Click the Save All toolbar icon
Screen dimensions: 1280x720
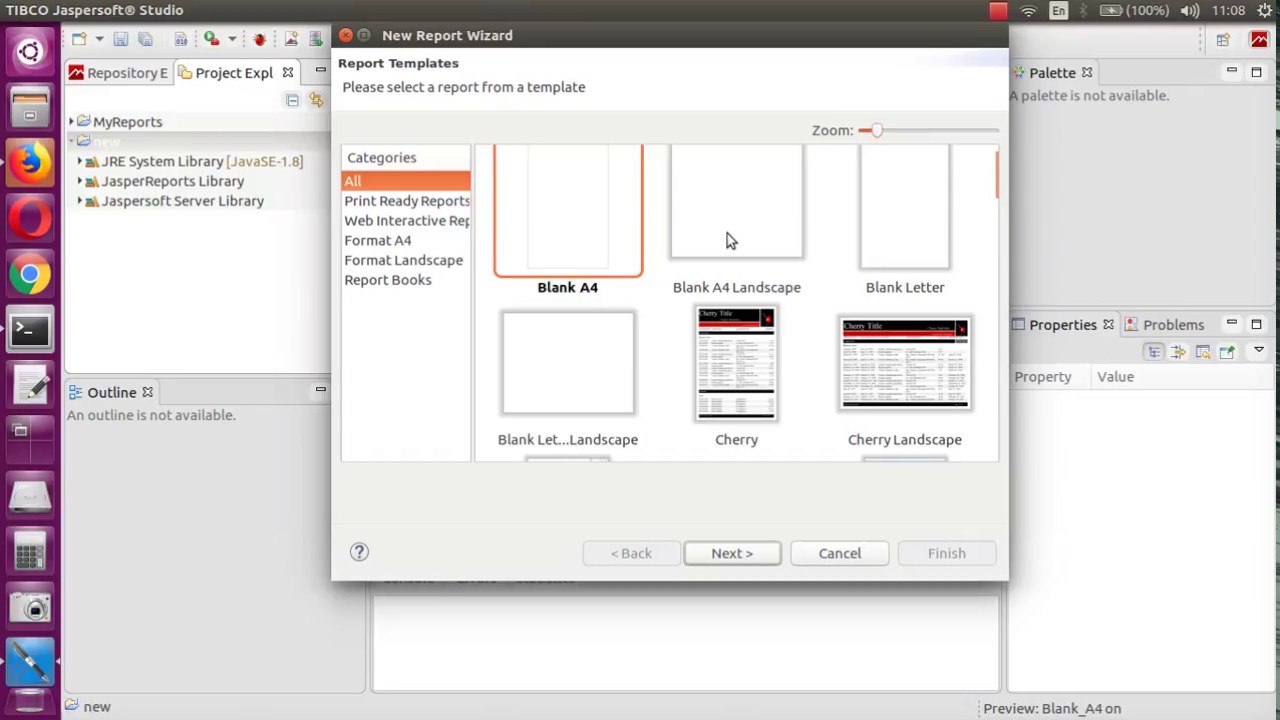pos(145,39)
